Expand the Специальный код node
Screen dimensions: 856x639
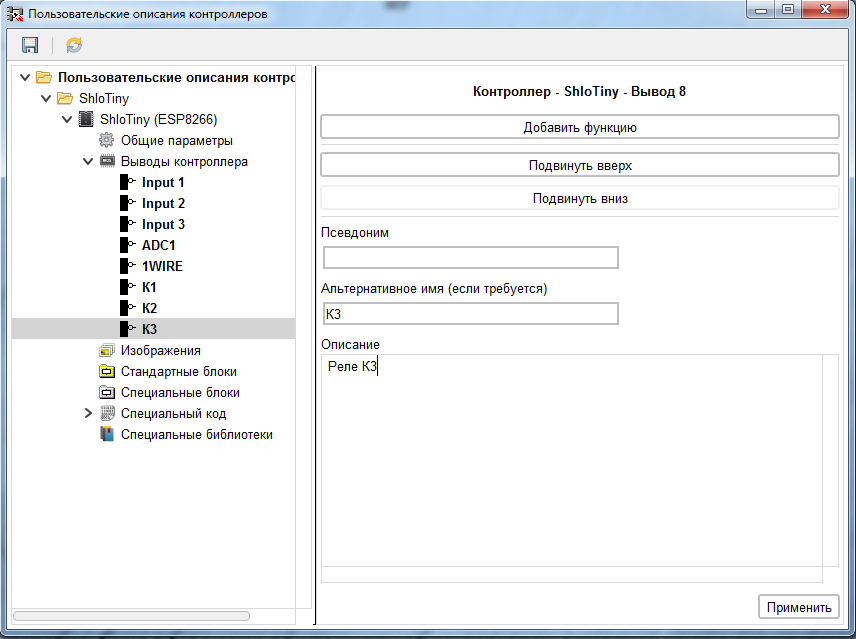(88, 414)
